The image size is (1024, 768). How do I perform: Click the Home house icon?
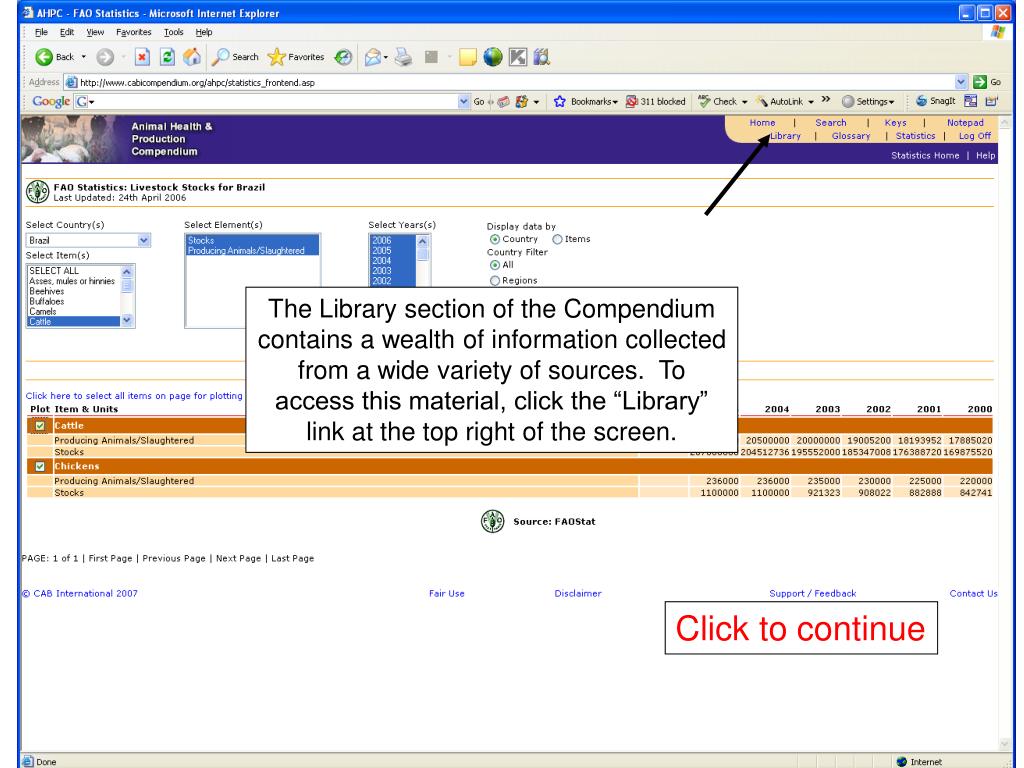[x=191, y=57]
